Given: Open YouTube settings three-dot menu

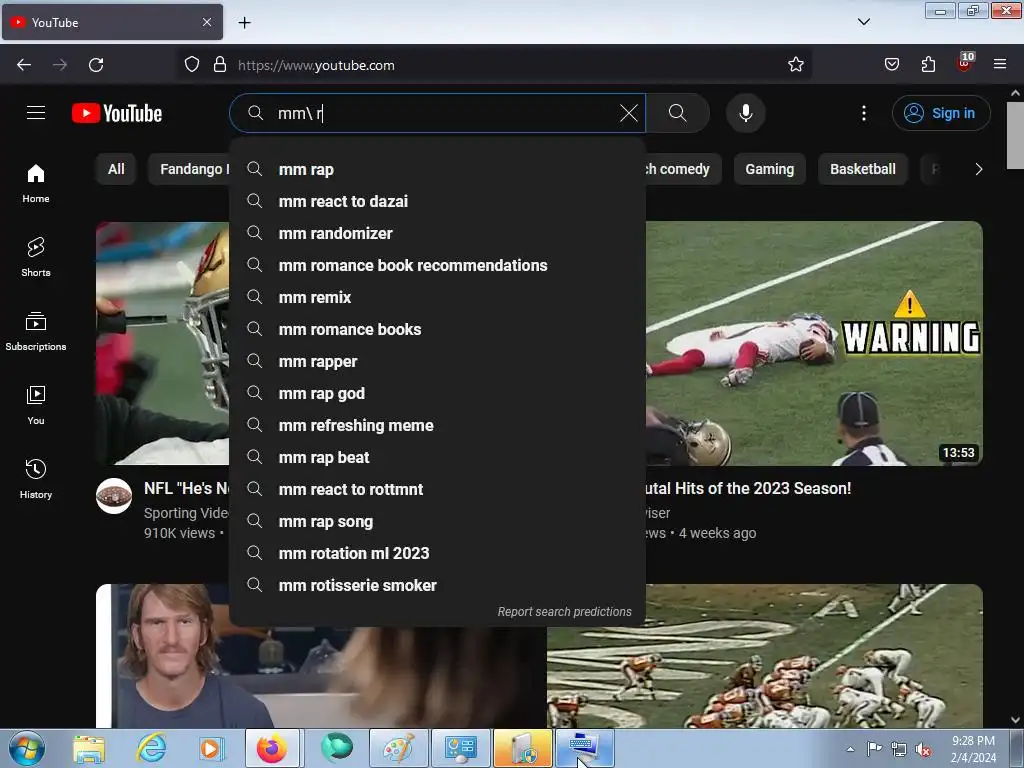Looking at the screenshot, I should tap(863, 113).
